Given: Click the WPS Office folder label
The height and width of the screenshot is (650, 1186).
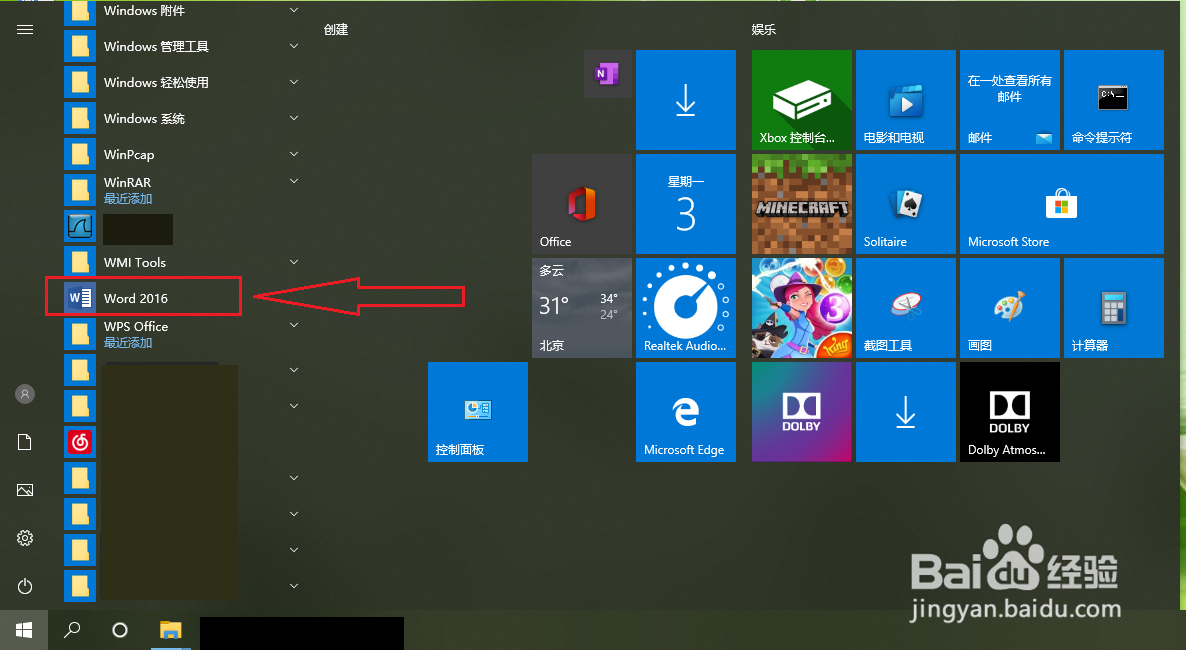Looking at the screenshot, I should click(136, 326).
